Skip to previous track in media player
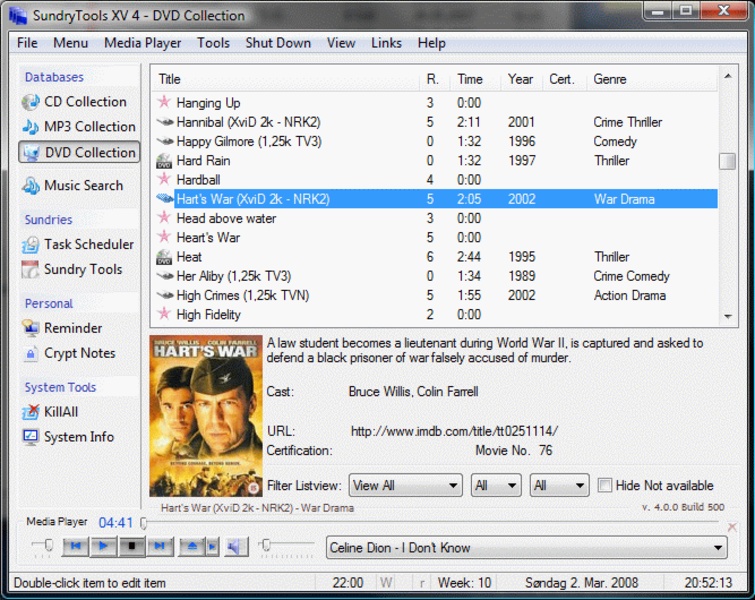 [76, 546]
